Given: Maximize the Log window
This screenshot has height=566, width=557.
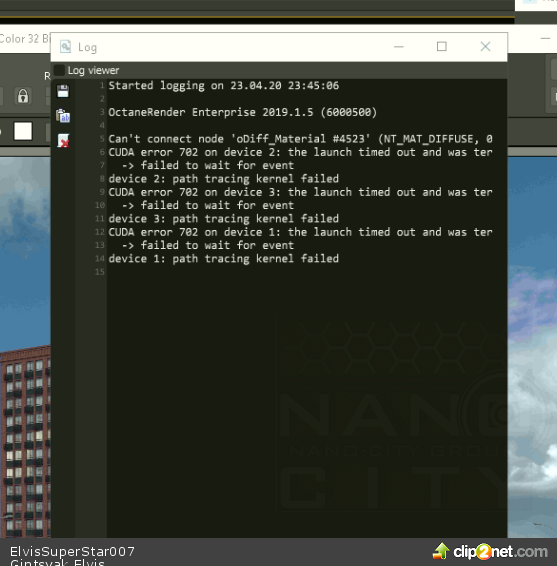Looking at the screenshot, I should tap(441, 47).
